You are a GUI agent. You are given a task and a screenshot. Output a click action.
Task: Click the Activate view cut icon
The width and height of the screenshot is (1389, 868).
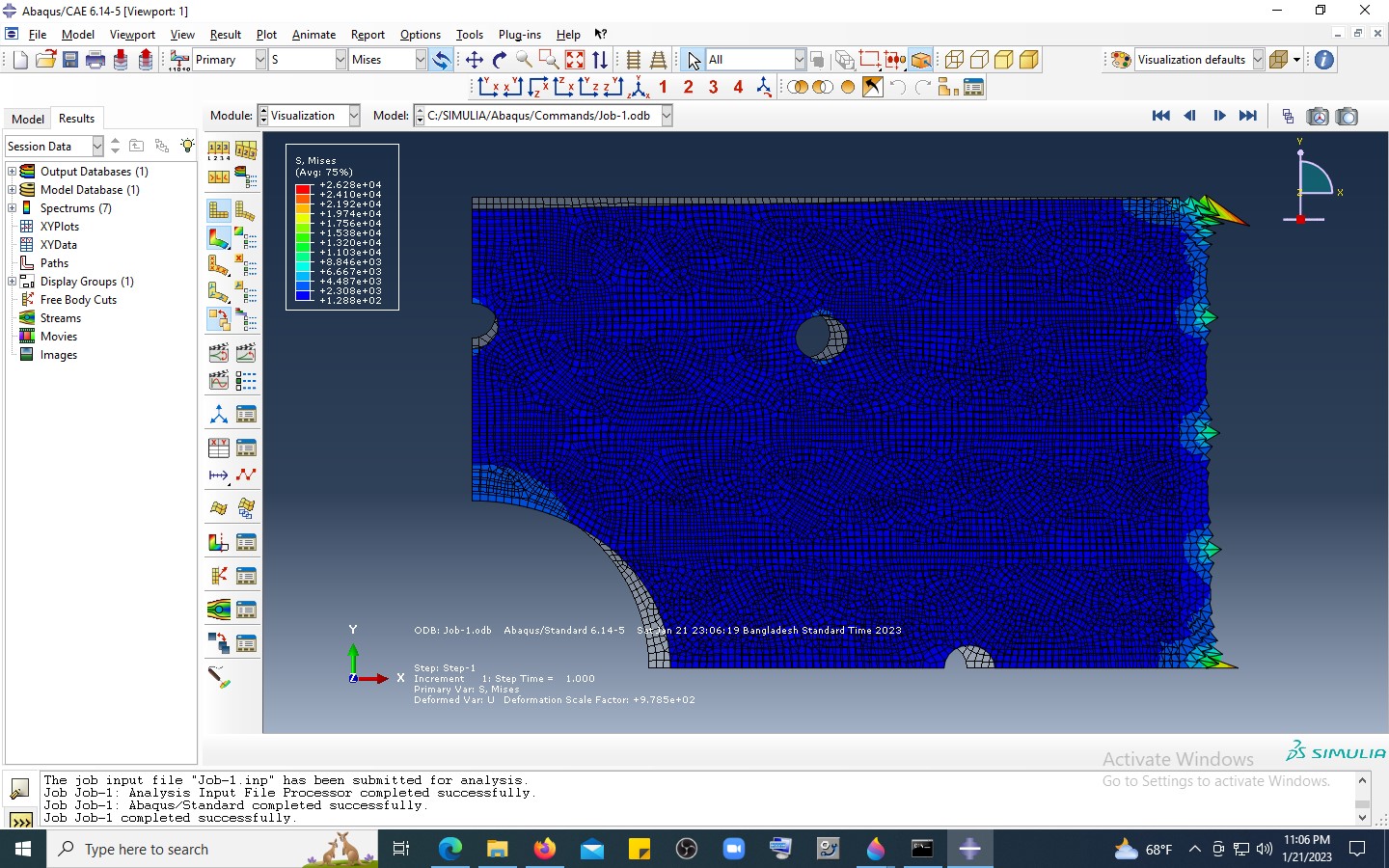coord(219,542)
